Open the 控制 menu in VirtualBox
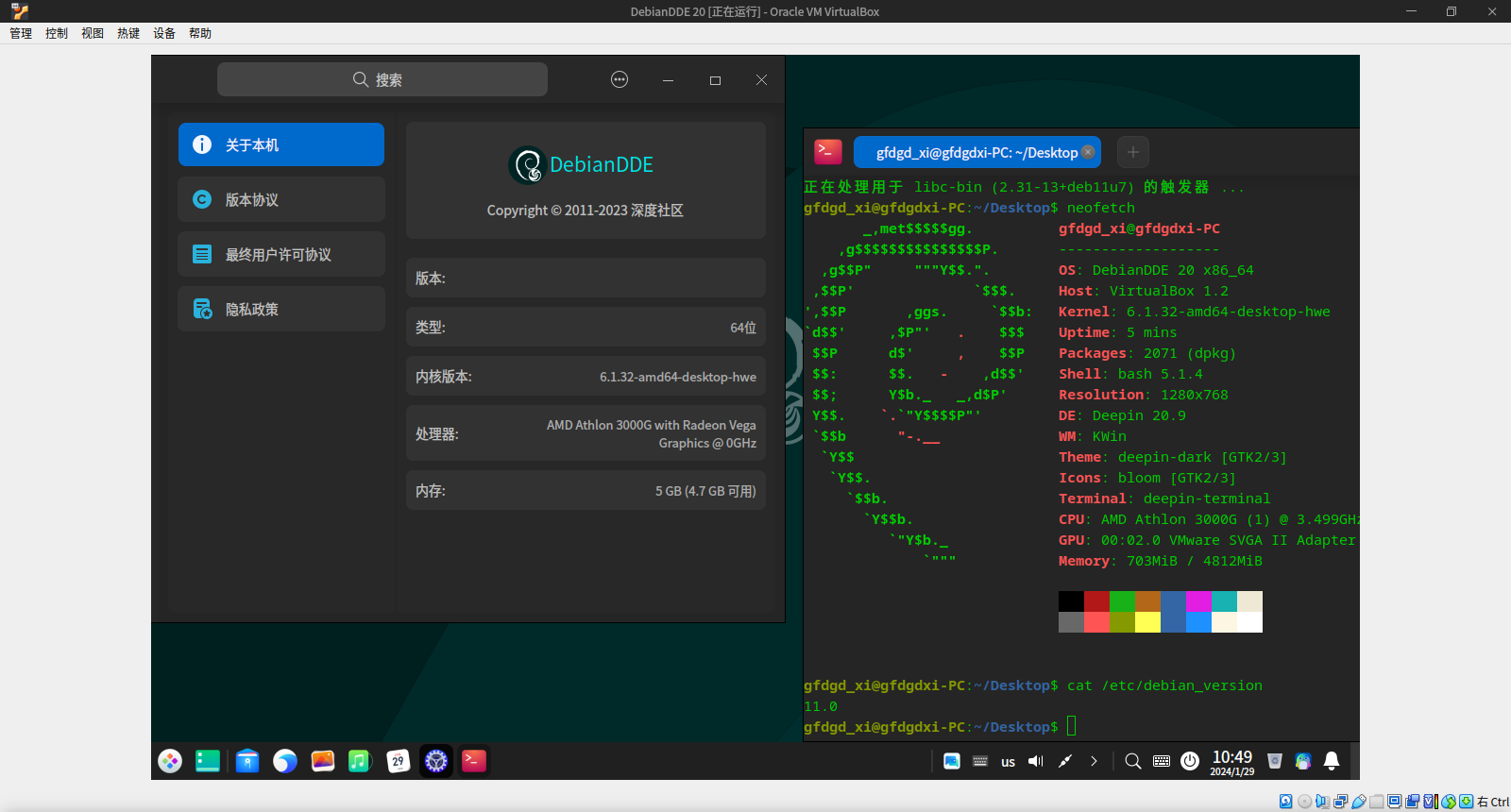The width and height of the screenshot is (1511, 812). click(57, 33)
